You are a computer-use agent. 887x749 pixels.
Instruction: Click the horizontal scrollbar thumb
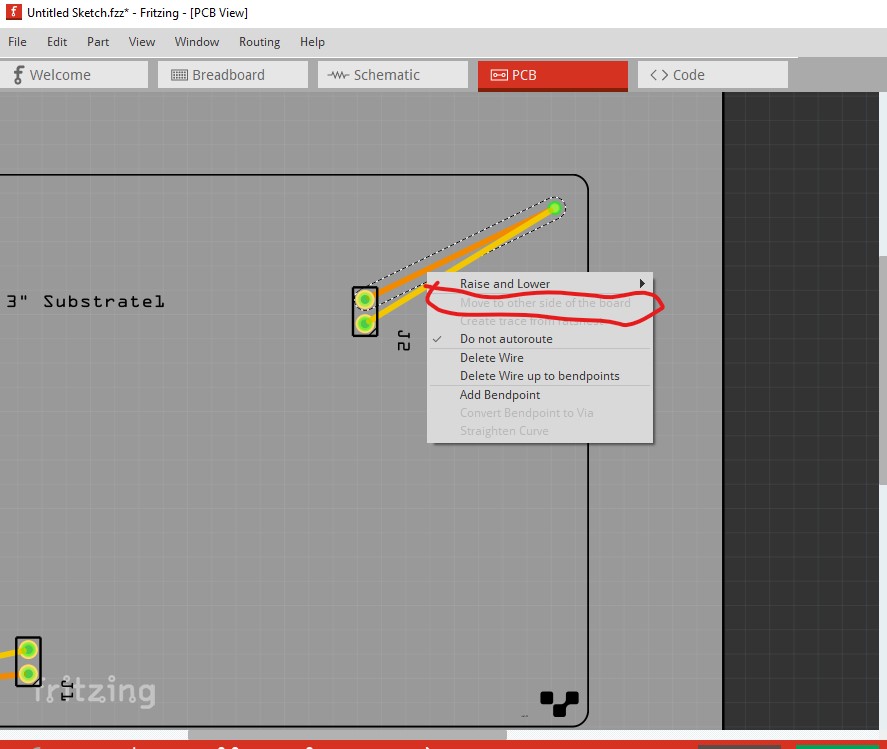click(347, 735)
